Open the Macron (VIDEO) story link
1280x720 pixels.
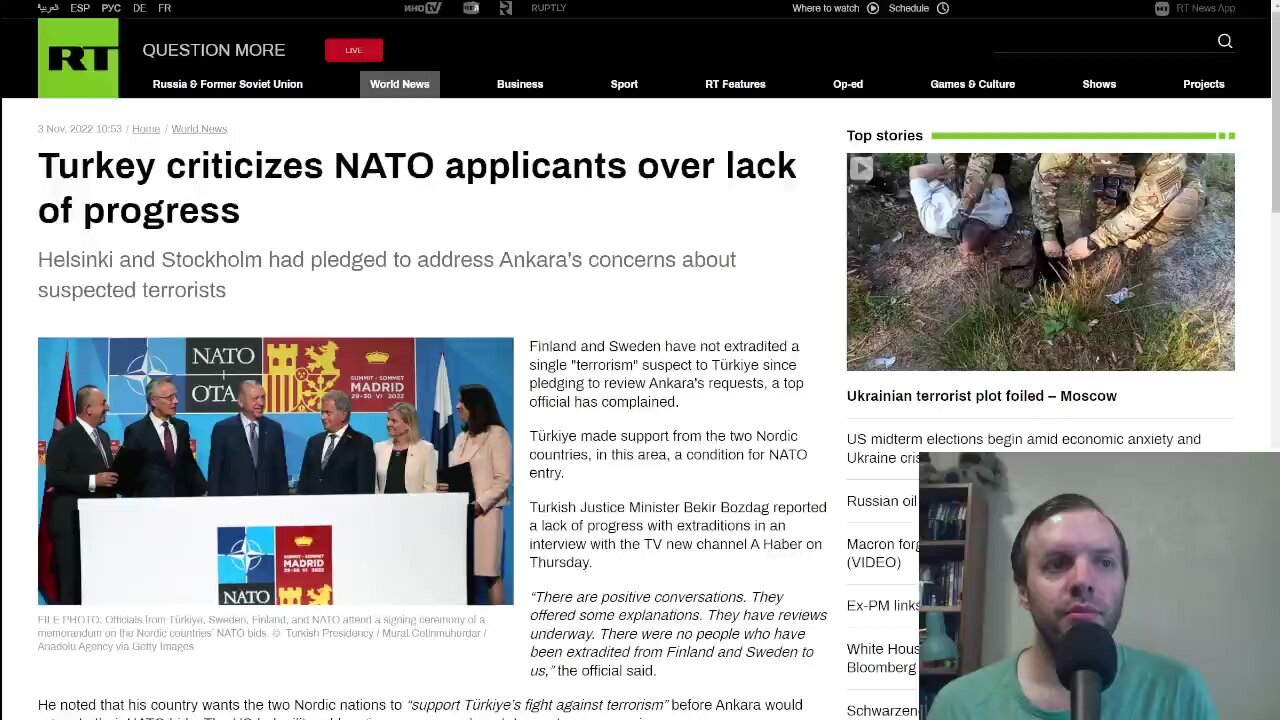pos(883,553)
